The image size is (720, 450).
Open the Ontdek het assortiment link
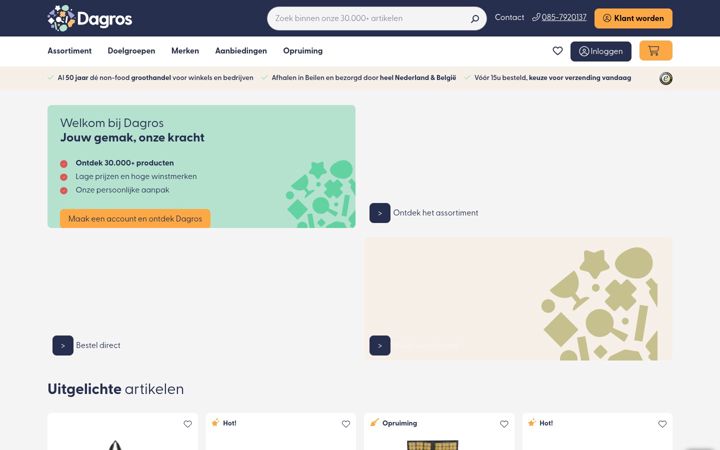tap(436, 213)
